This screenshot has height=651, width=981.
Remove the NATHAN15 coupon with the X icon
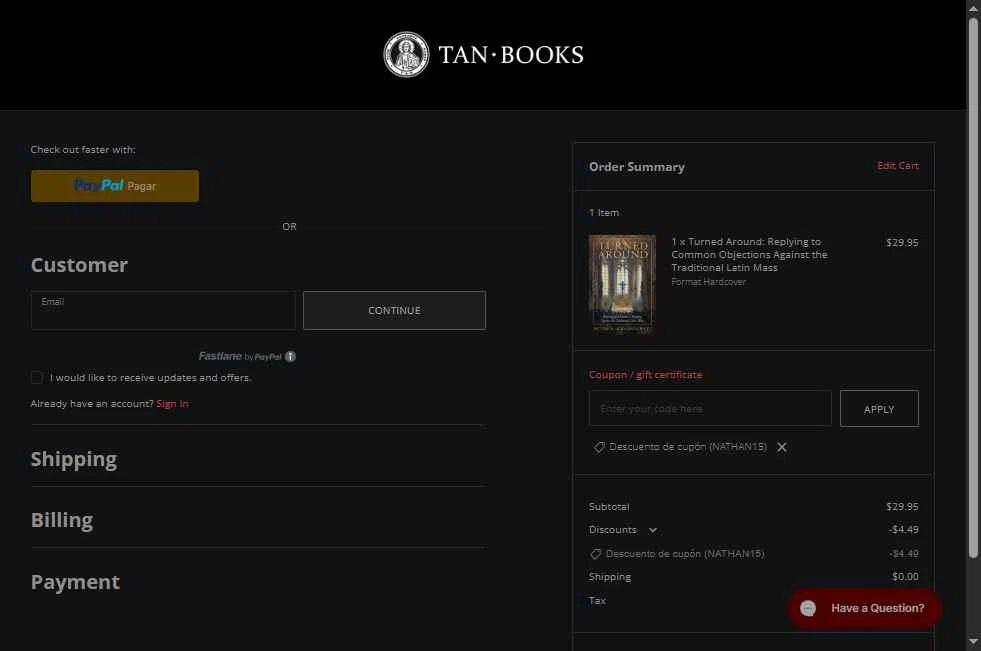pyautogui.click(x=782, y=447)
